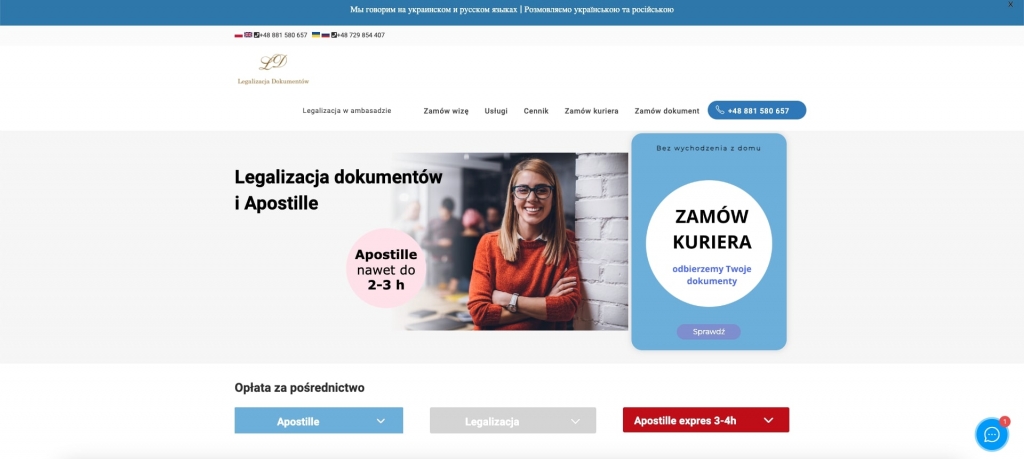Image resolution: width=1024 pixels, height=459 pixels.
Task: Close the top language announcement banner
Action: (x=1011, y=5)
